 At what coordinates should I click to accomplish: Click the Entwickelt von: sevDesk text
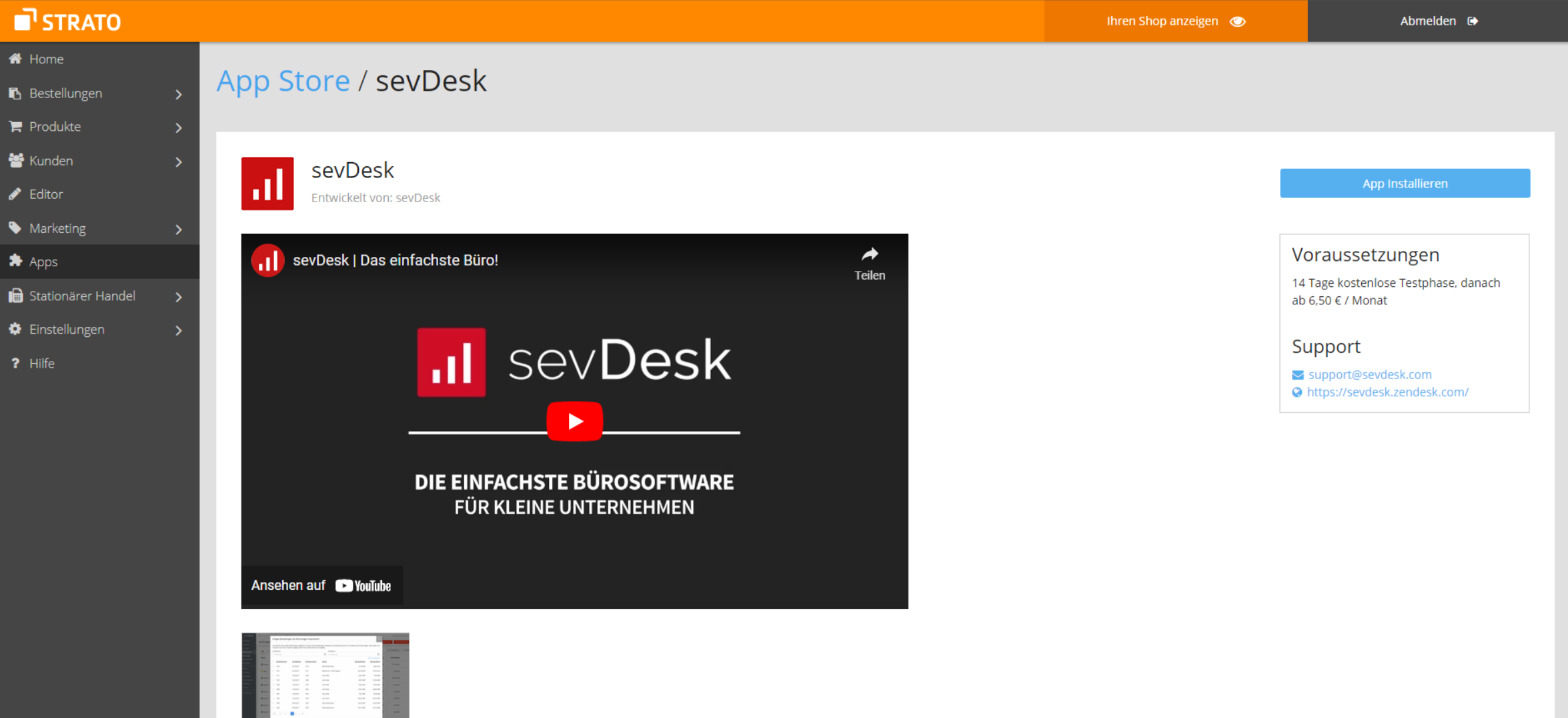tap(375, 198)
